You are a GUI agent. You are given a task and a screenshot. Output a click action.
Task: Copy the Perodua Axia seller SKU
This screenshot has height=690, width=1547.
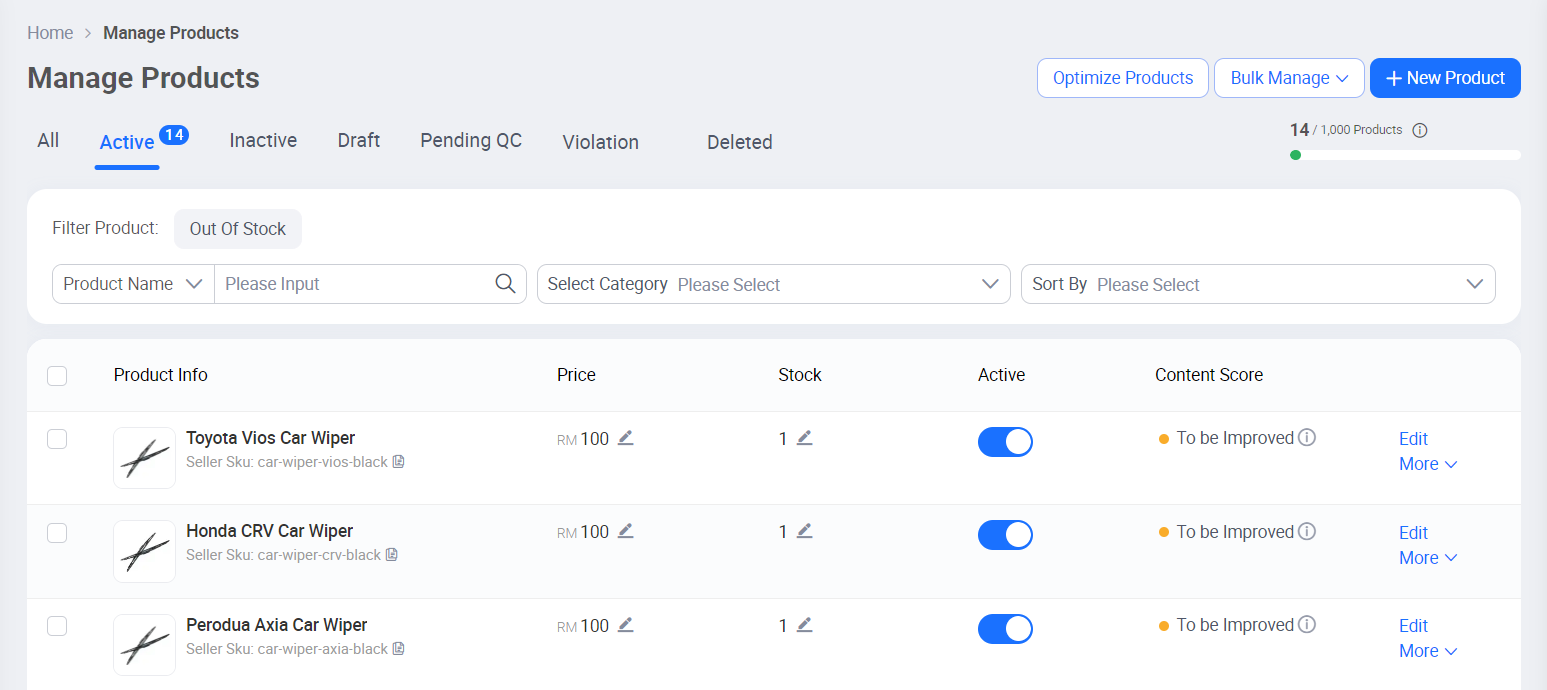399,649
